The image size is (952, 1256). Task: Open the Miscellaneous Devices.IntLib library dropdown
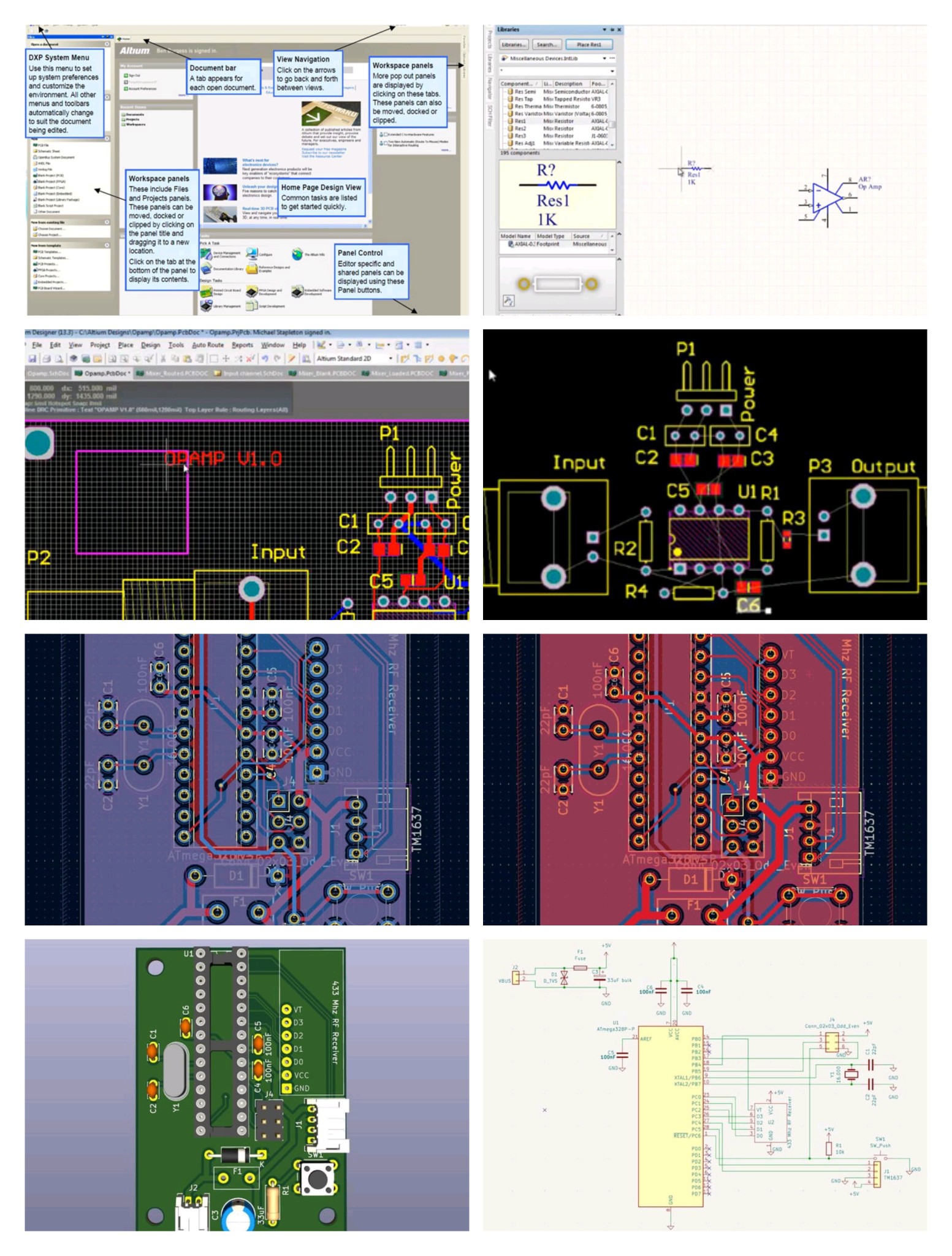[x=604, y=58]
